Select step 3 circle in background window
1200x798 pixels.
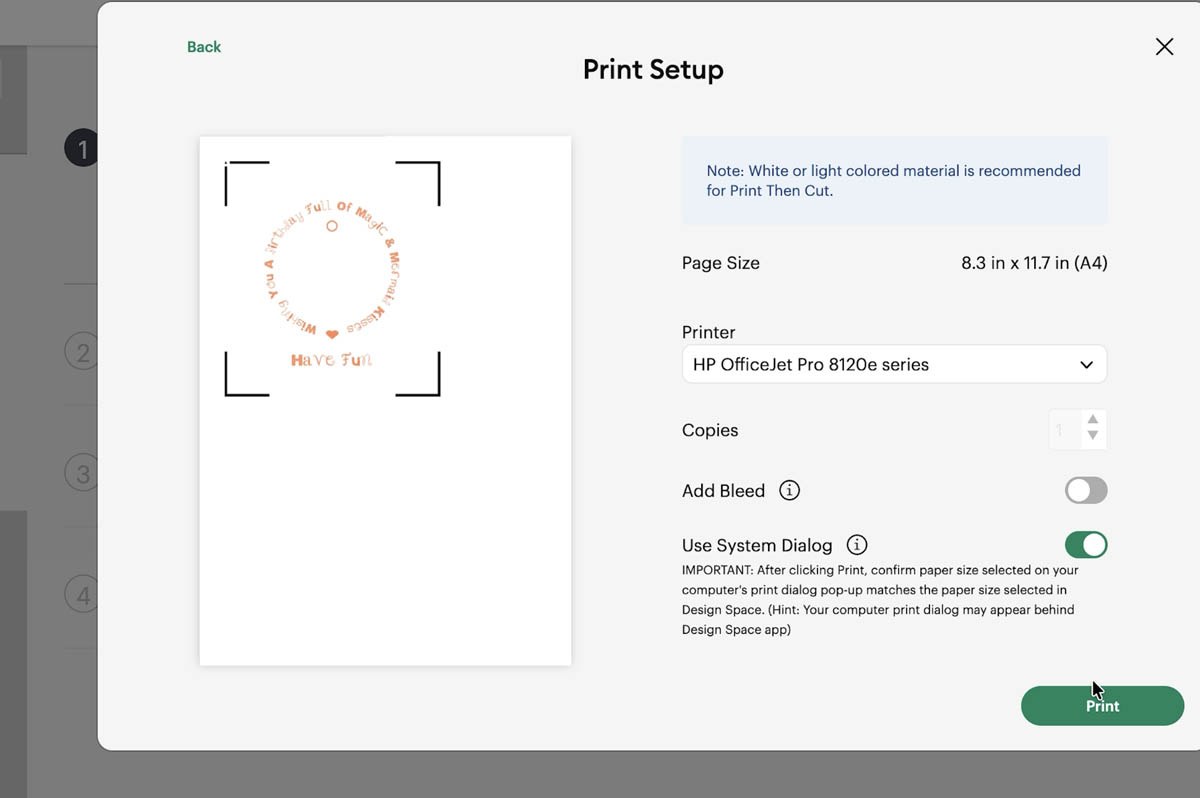82,473
